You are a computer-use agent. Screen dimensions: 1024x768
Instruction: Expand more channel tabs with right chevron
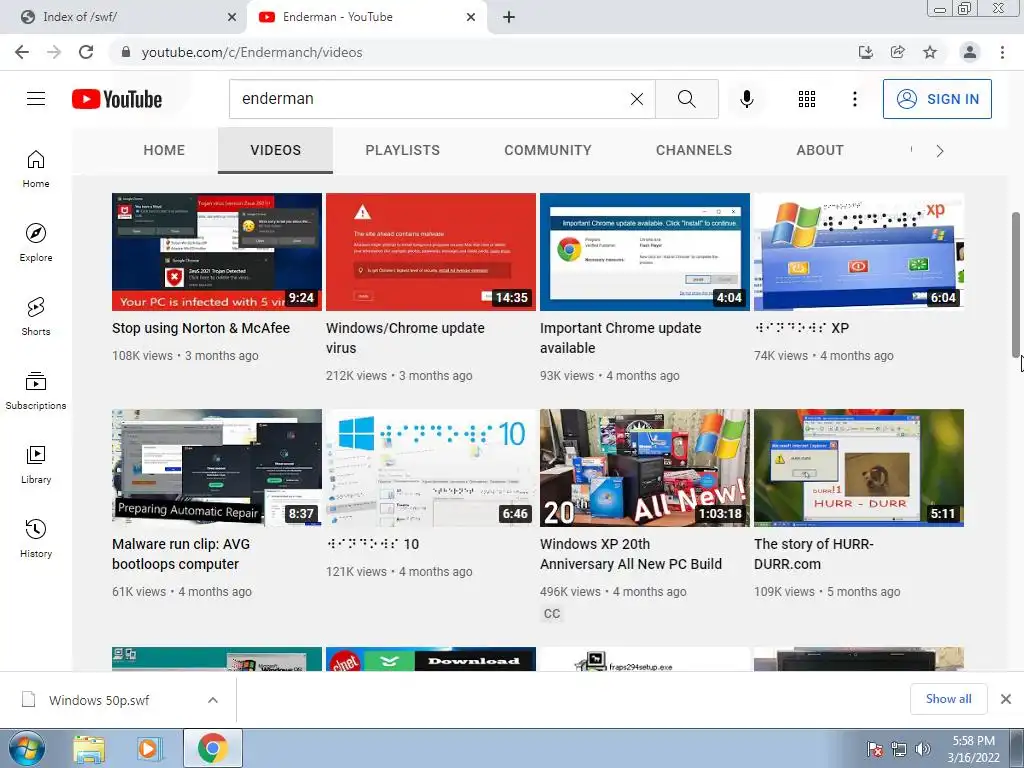pos(940,151)
